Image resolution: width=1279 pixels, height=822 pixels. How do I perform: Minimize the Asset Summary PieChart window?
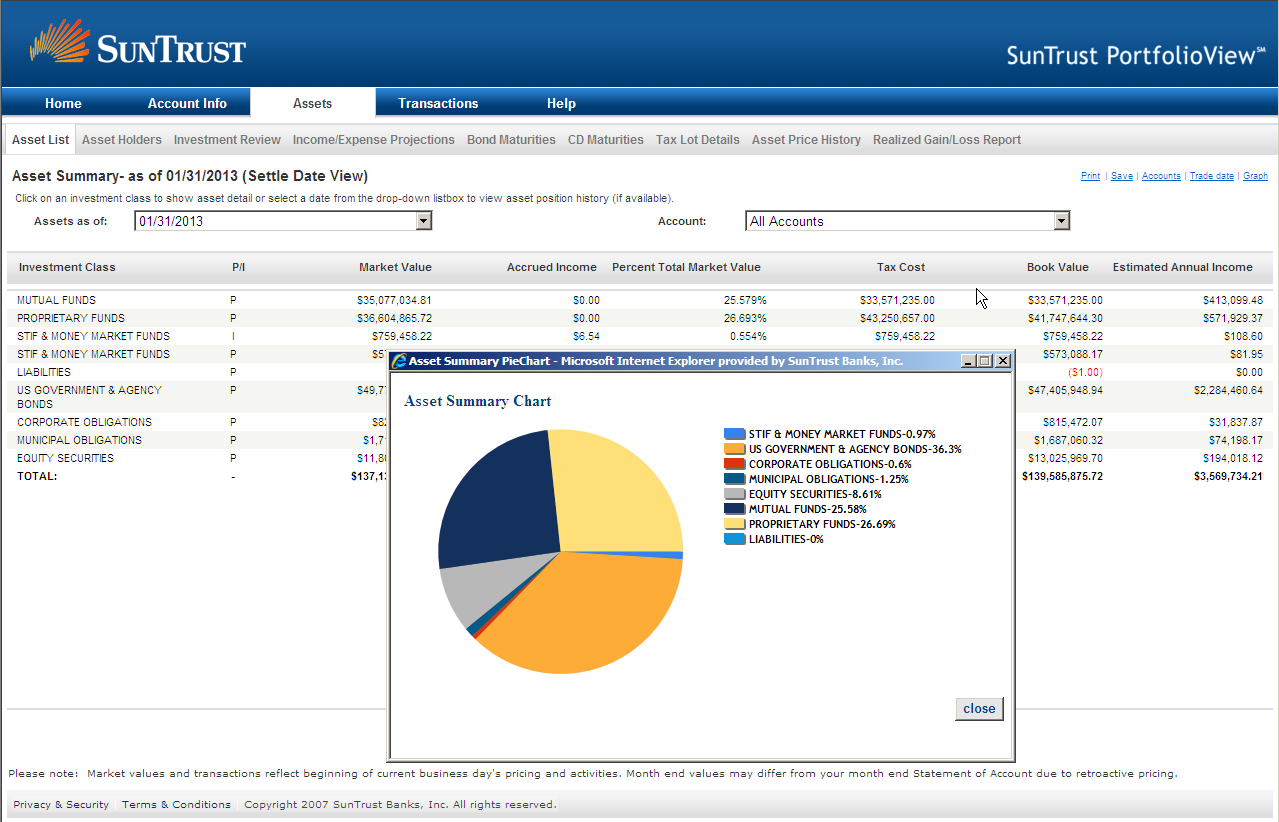pos(968,361)
